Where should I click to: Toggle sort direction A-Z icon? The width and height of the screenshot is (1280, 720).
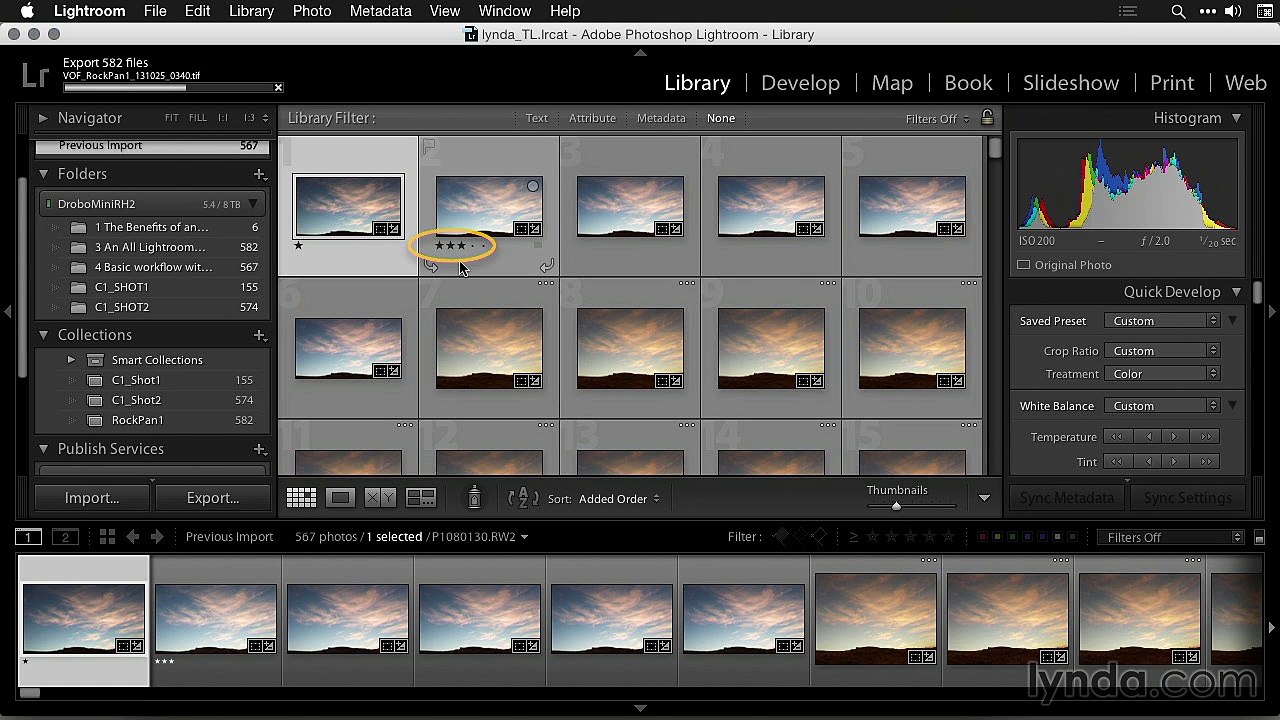tap(524, 498)
